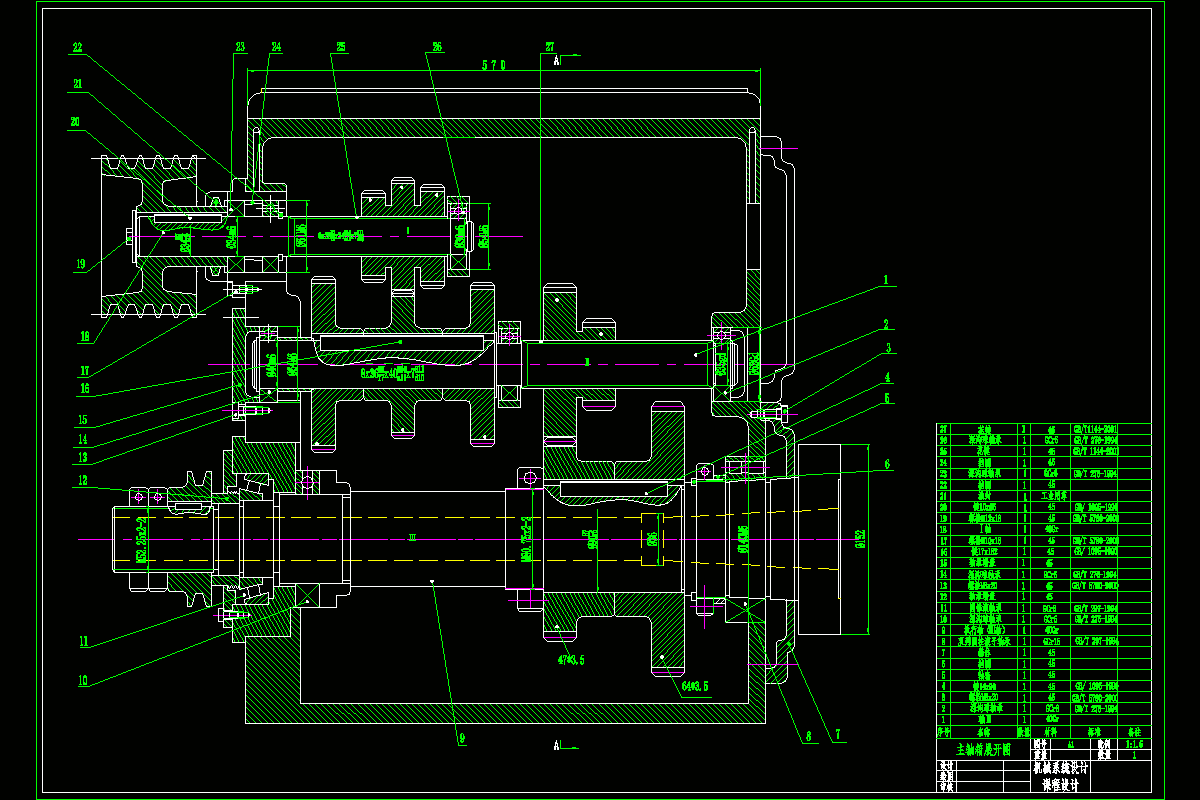Click the top section marker A
The height and width of the screenshot is (800, 1200).
556,60
